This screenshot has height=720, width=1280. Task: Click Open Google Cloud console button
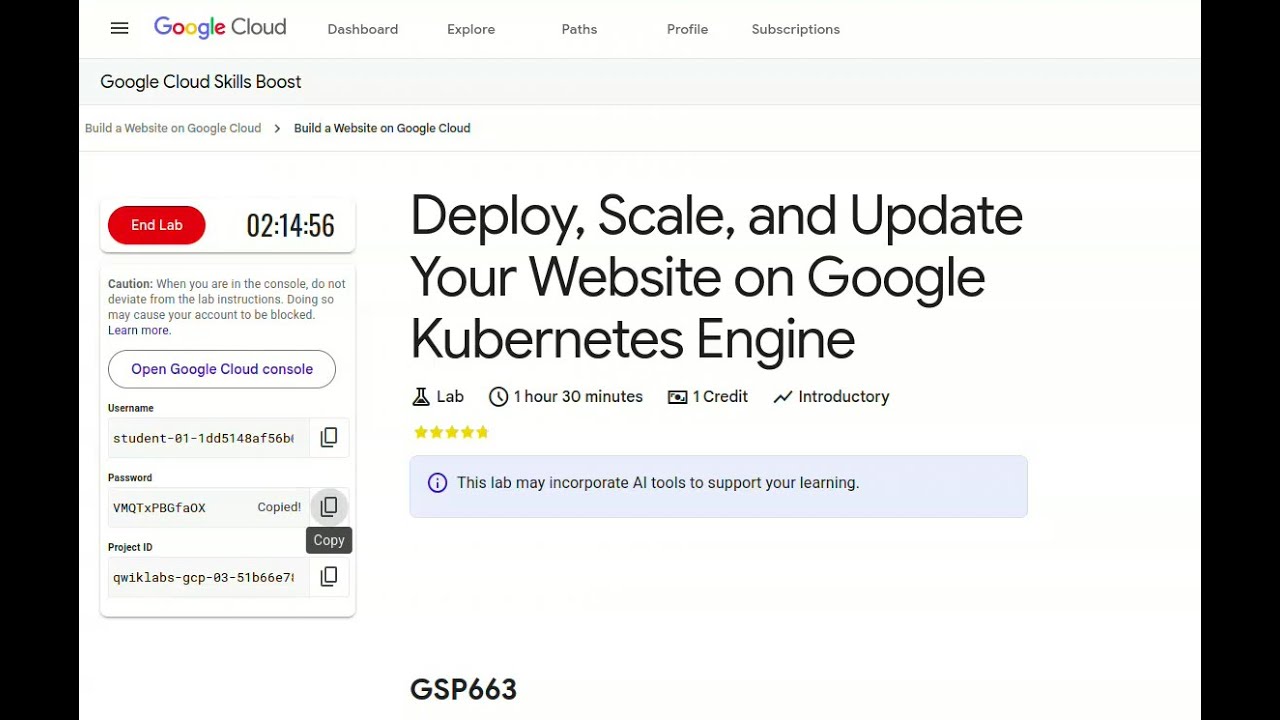pos(222,369)
